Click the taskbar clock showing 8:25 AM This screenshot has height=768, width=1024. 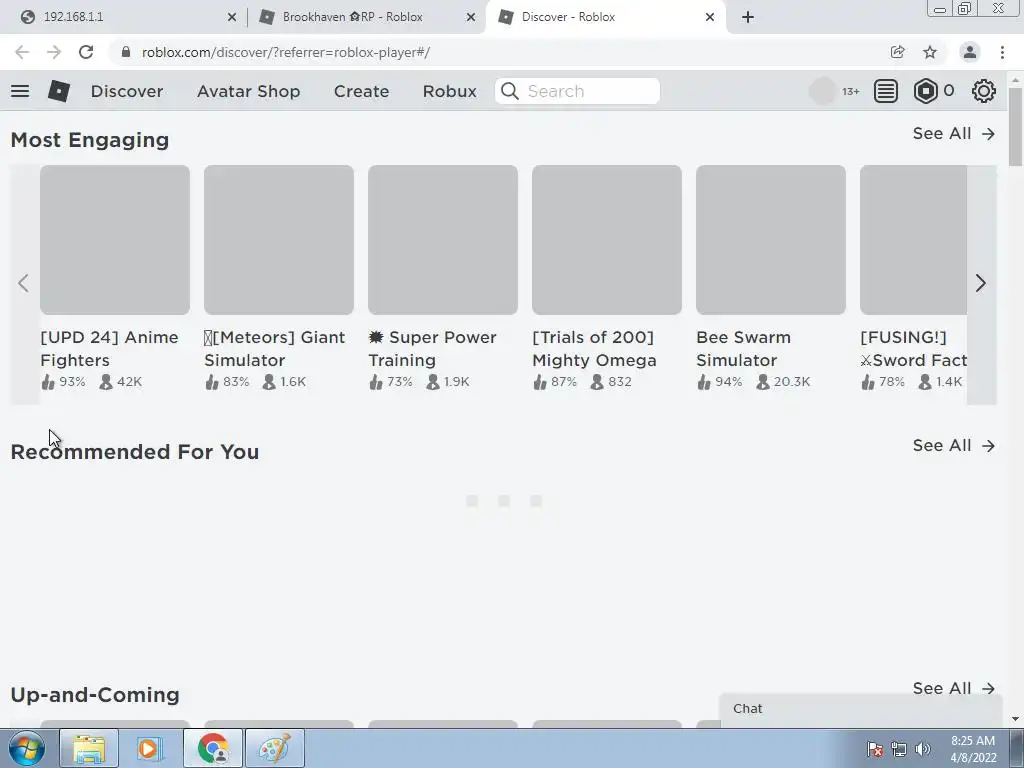[x=972, y=749]
